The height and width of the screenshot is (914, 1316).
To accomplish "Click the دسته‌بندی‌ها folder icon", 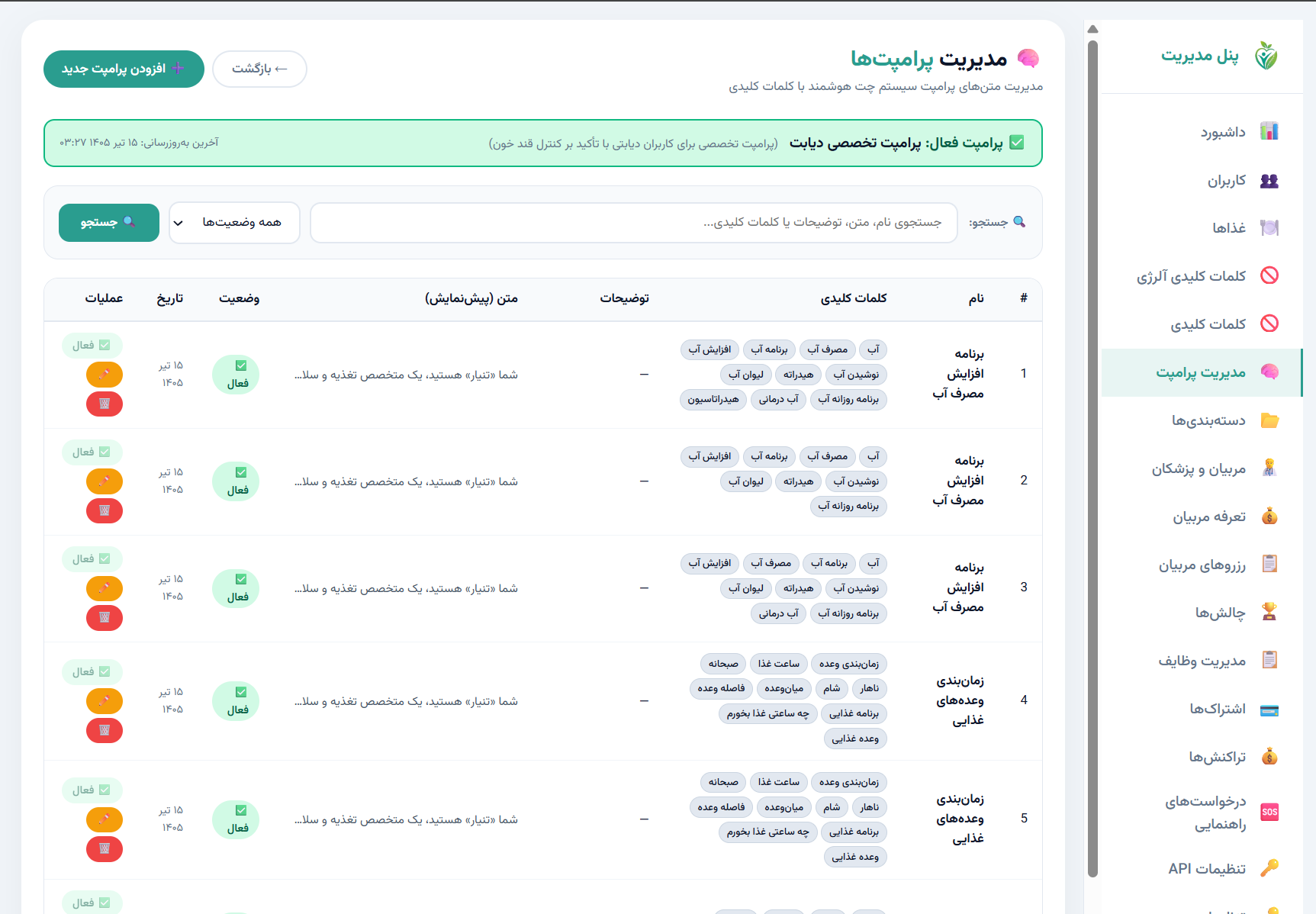I will (x=1269, y=420).
